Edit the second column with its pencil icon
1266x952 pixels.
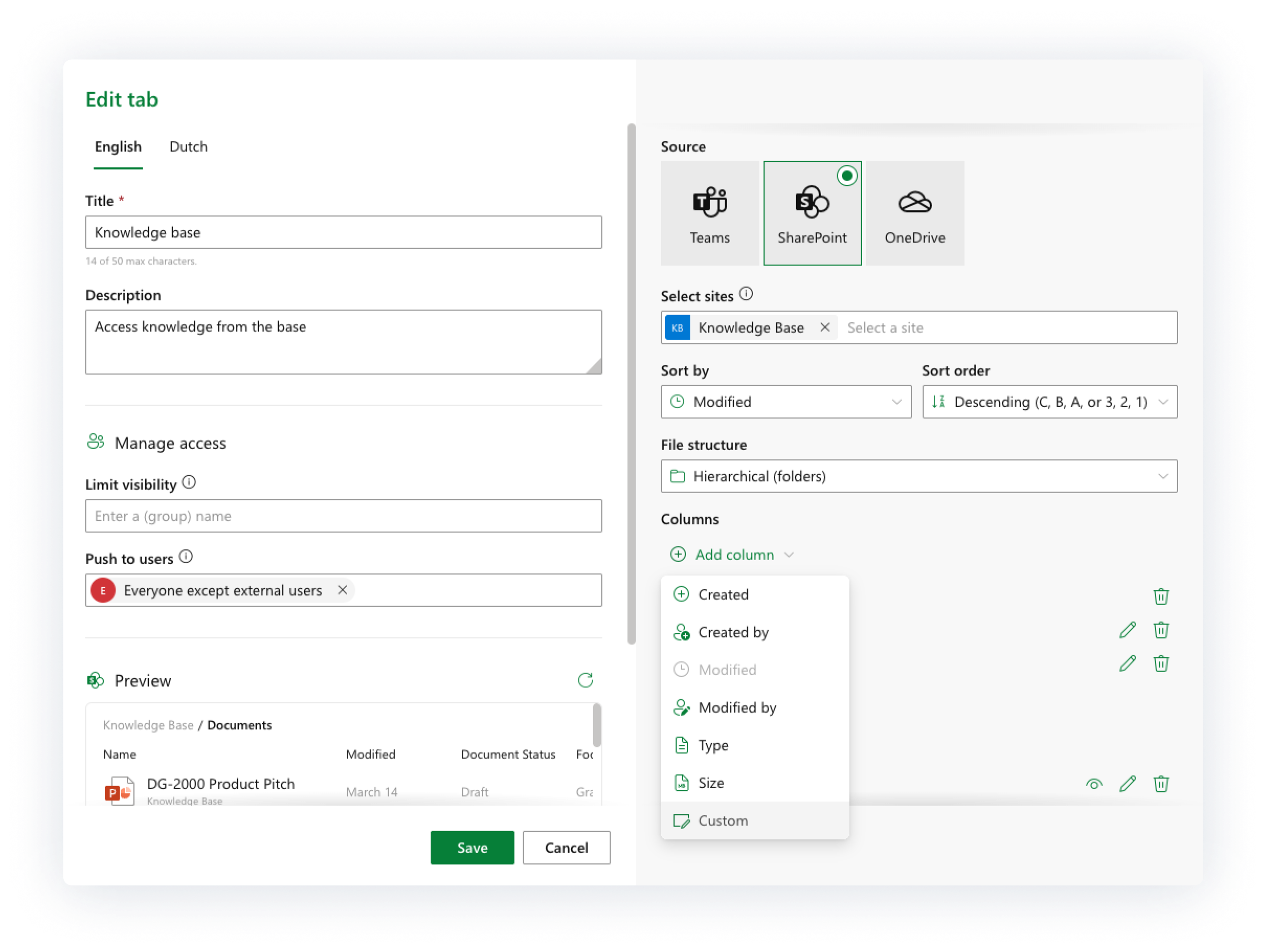(x=1127, y=630)
